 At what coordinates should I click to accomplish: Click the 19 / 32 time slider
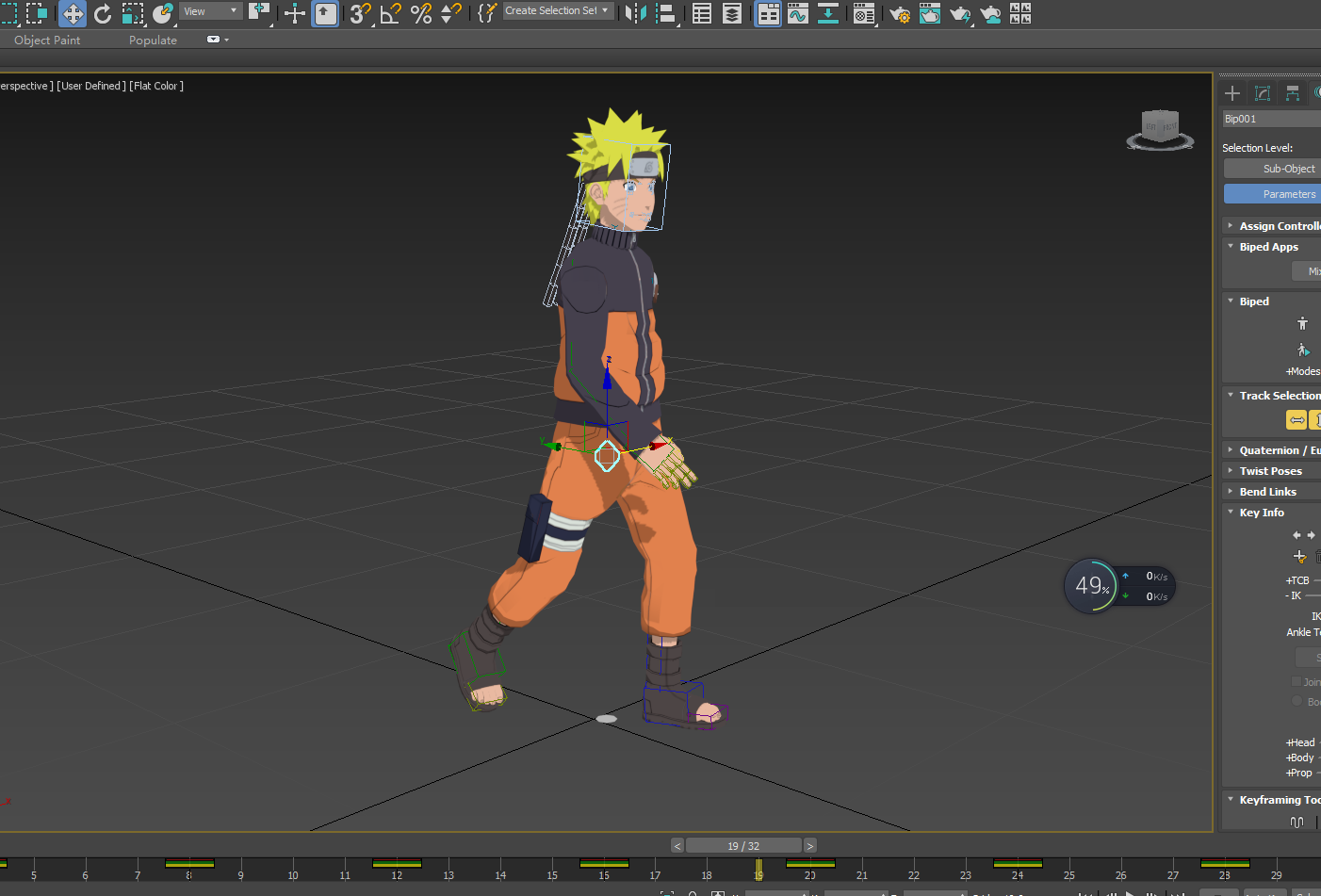coord(742,846)
